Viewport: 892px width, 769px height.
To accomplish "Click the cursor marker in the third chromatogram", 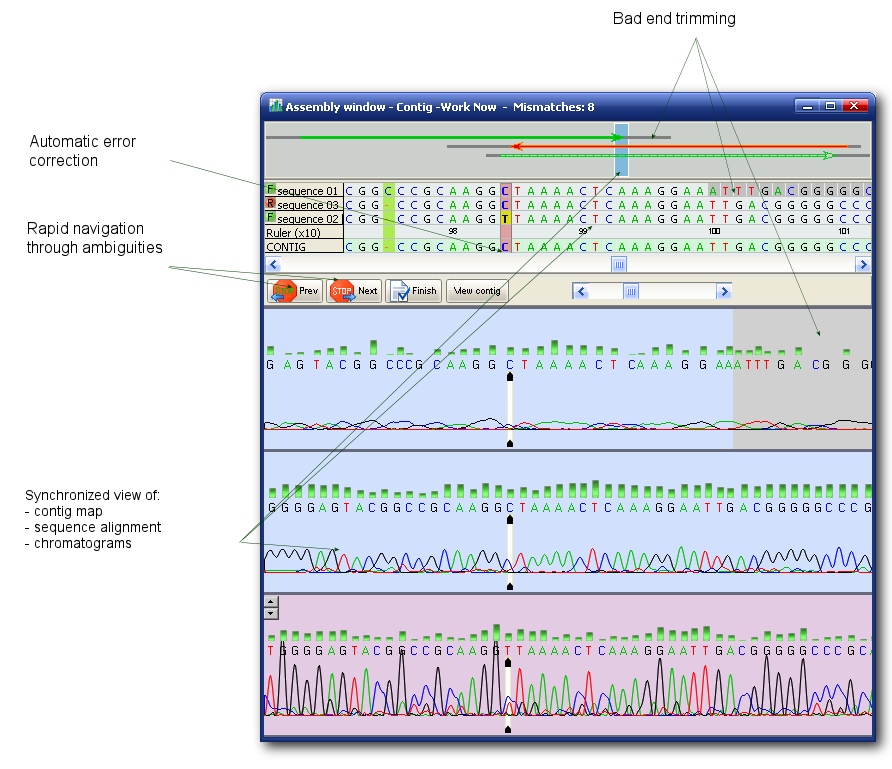I will click(508, 695).
